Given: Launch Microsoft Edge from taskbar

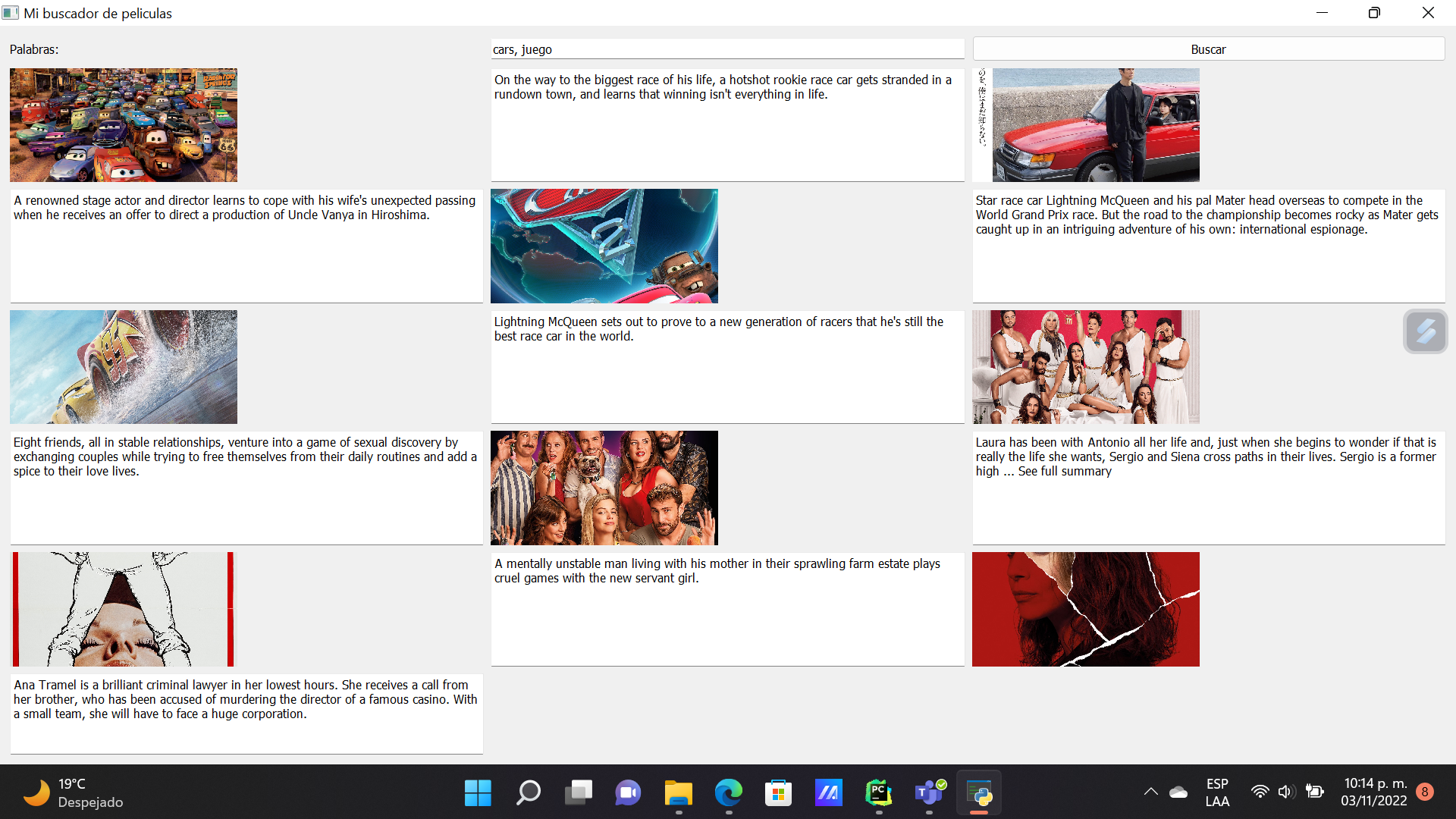Looking at the screenshot, I should pyautogui.click(x=728, y=793).
